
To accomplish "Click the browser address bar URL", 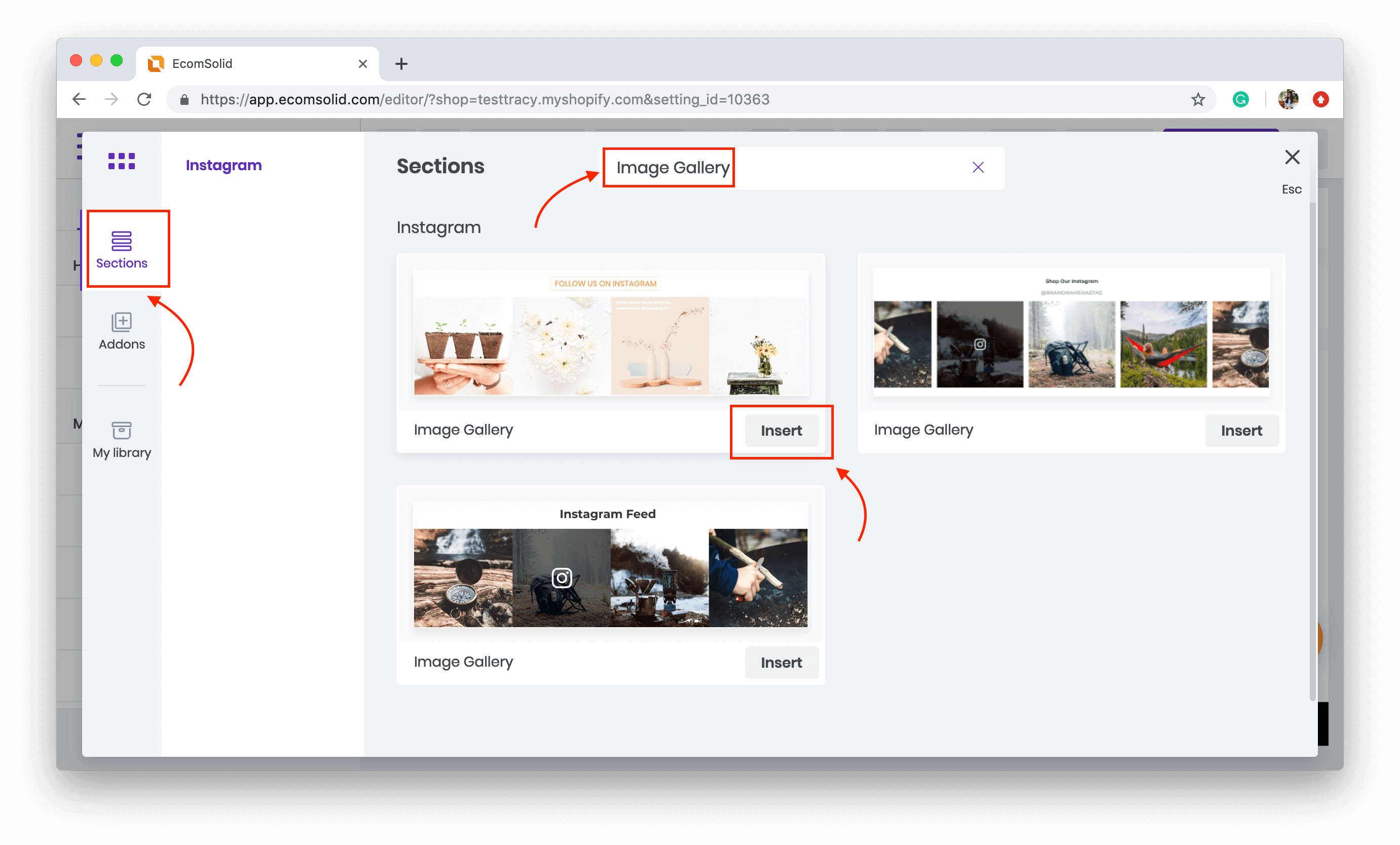I will tap(490, 98).
